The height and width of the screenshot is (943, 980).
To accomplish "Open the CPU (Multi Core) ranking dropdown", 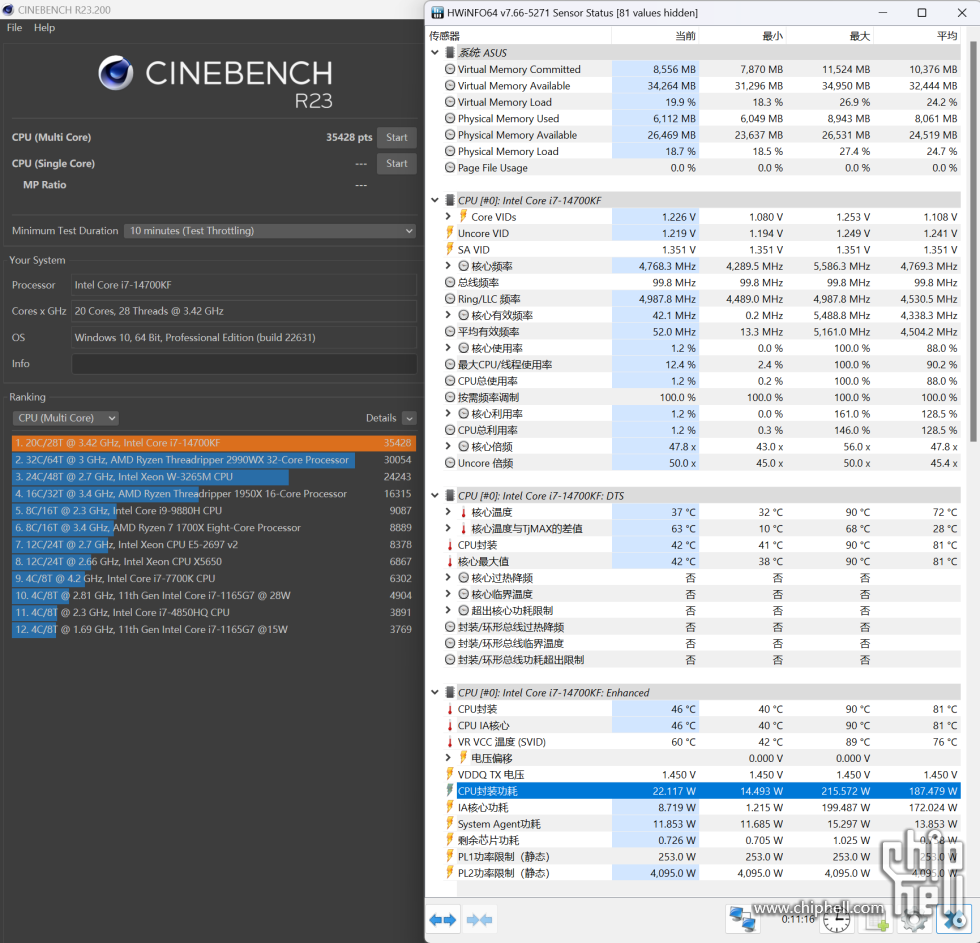I will pyautogui.click(x=65, y=418).
